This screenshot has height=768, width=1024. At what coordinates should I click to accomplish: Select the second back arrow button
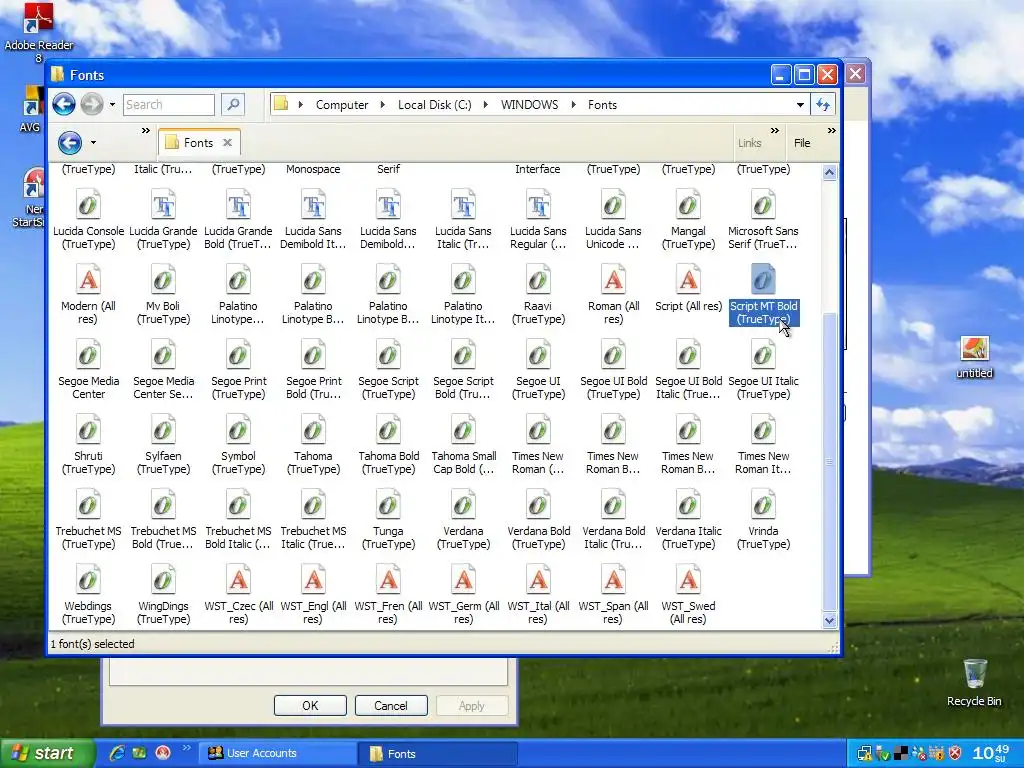click(x=70, y=142)
